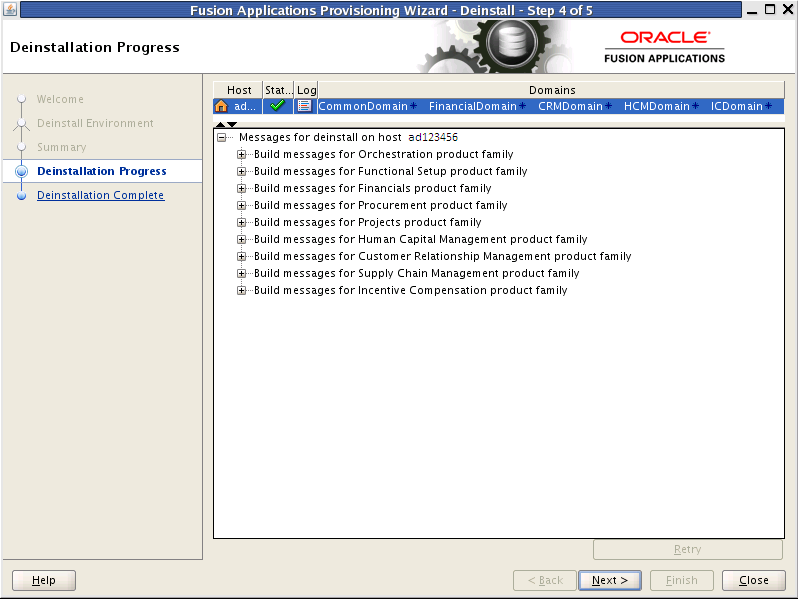Expand Incentive Compensation product family messages
Viewport: 798px width, 599px height.
(x=242, y=291)
